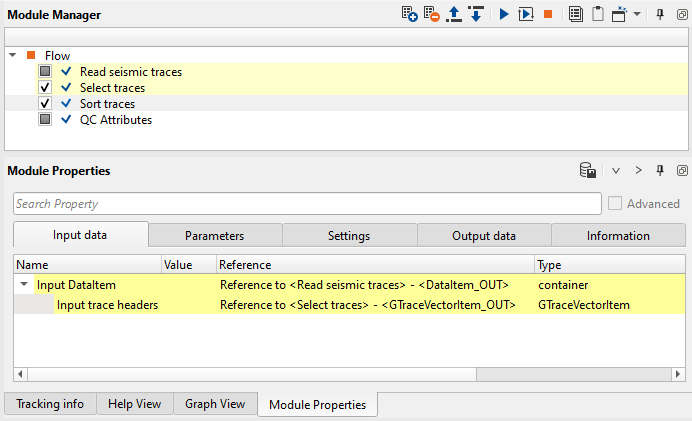Move selected module up with arrow icon
The width and height of the screenshot is (692, 421).
454,15
